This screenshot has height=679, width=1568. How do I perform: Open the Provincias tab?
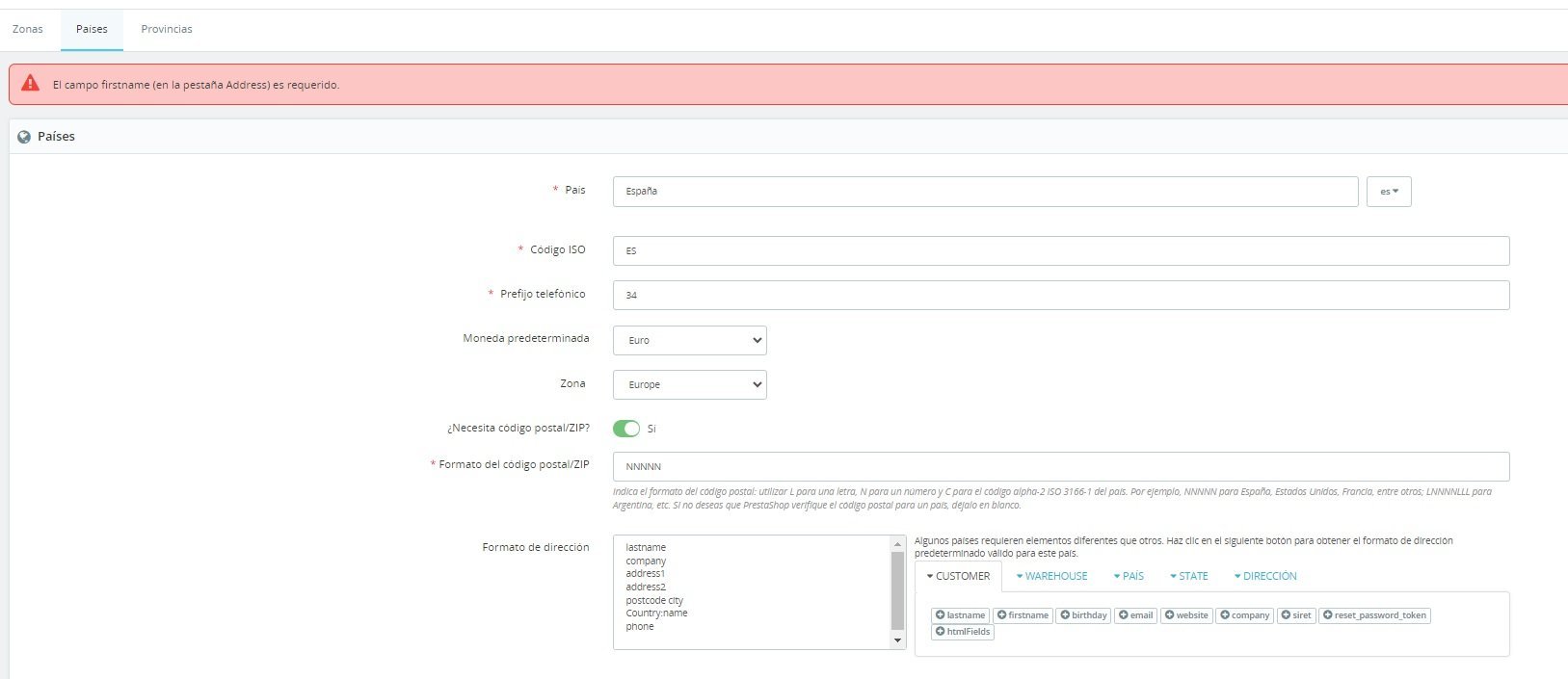coord(167,29)
